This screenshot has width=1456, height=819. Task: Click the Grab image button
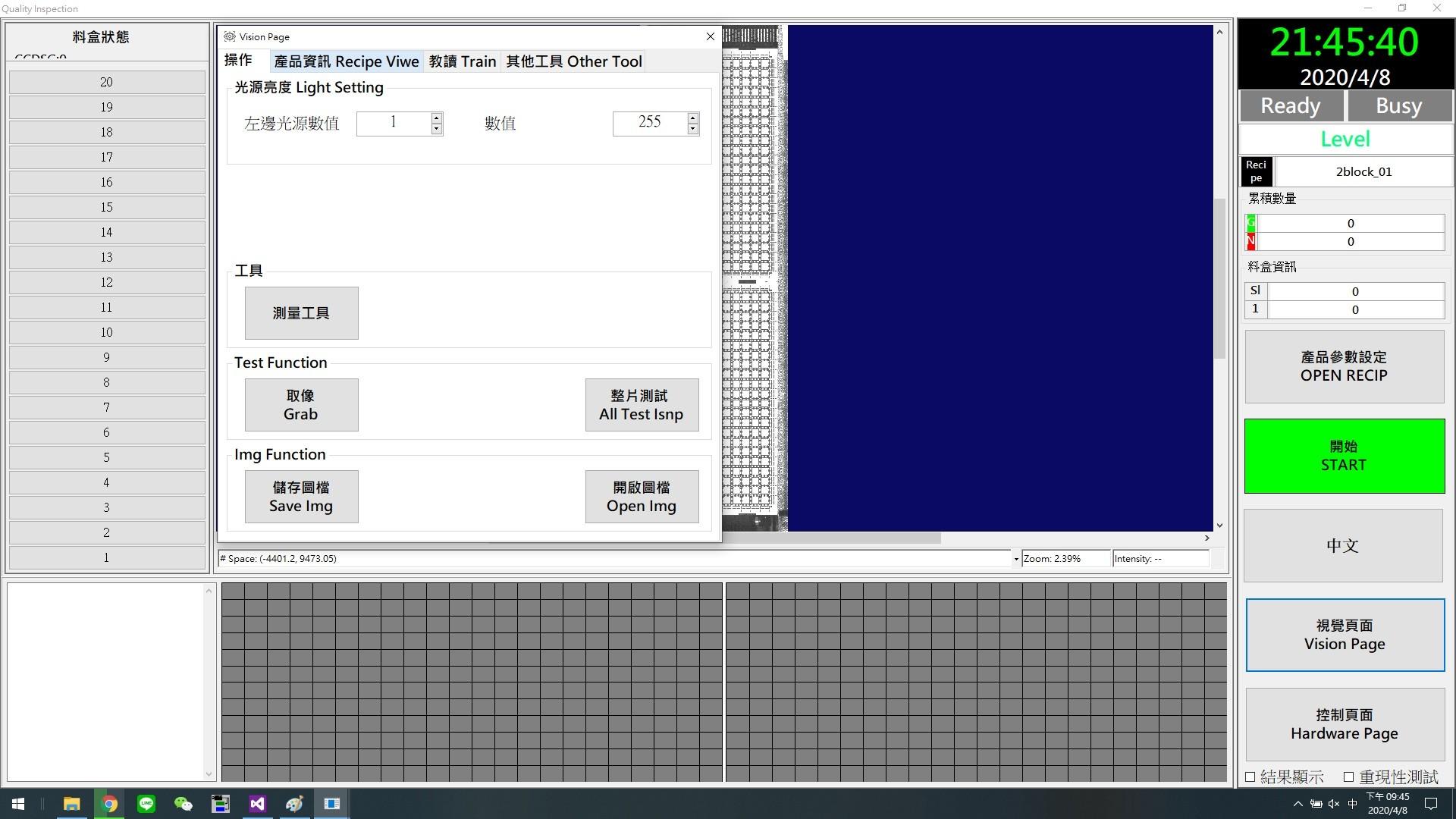pos(301,405)
